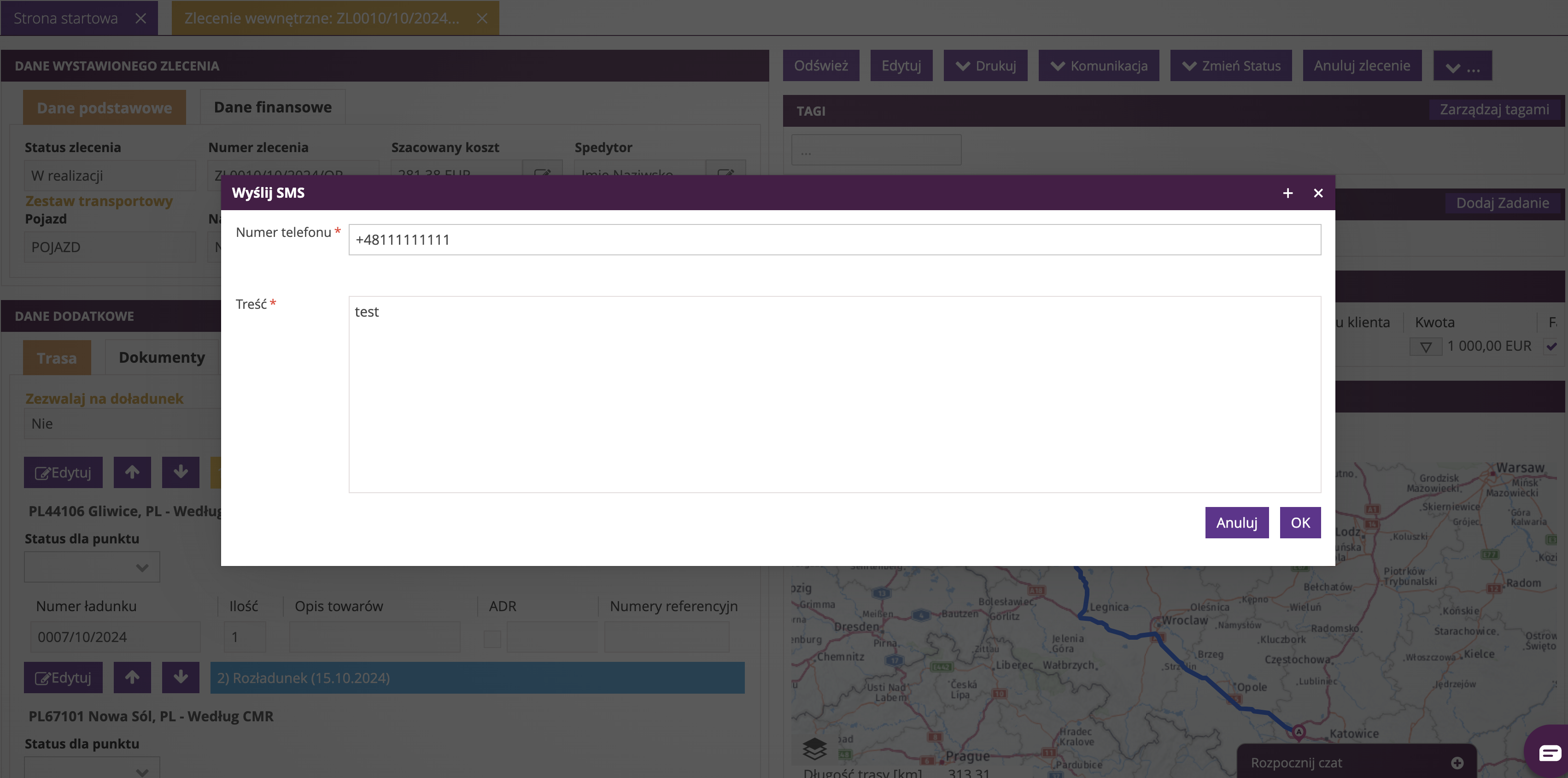Open the Drukuj dropdown
Viewport: 1568px width, 778px height.
tap(985, 66)
